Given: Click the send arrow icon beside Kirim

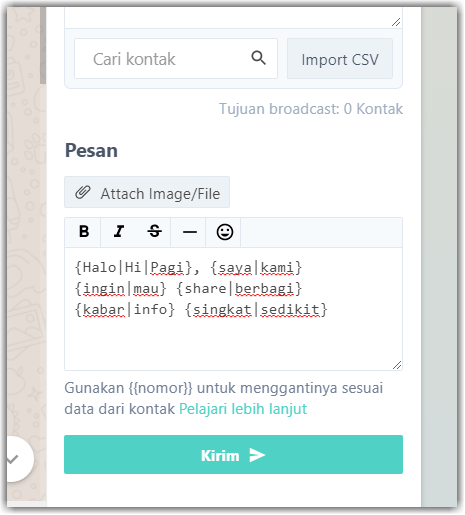Looking at the screenshot, I should [257, 455].
